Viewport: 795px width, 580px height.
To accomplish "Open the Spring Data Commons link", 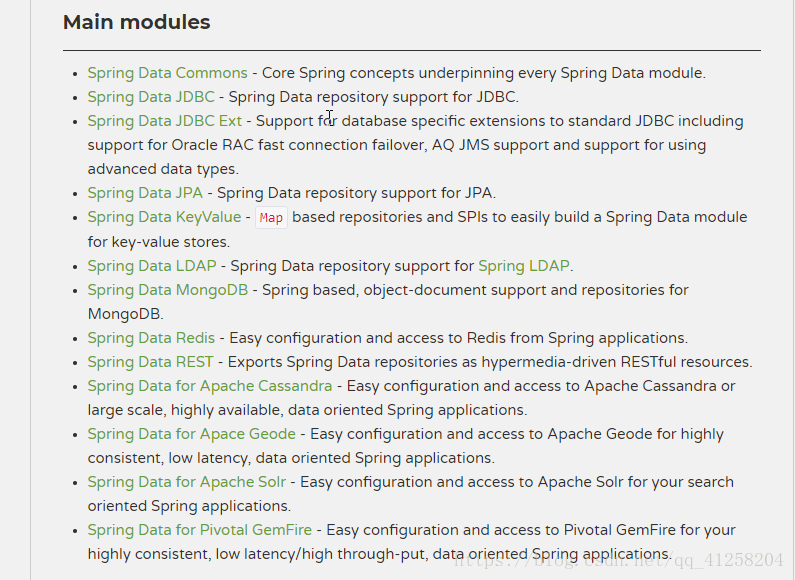I will 167,73.
